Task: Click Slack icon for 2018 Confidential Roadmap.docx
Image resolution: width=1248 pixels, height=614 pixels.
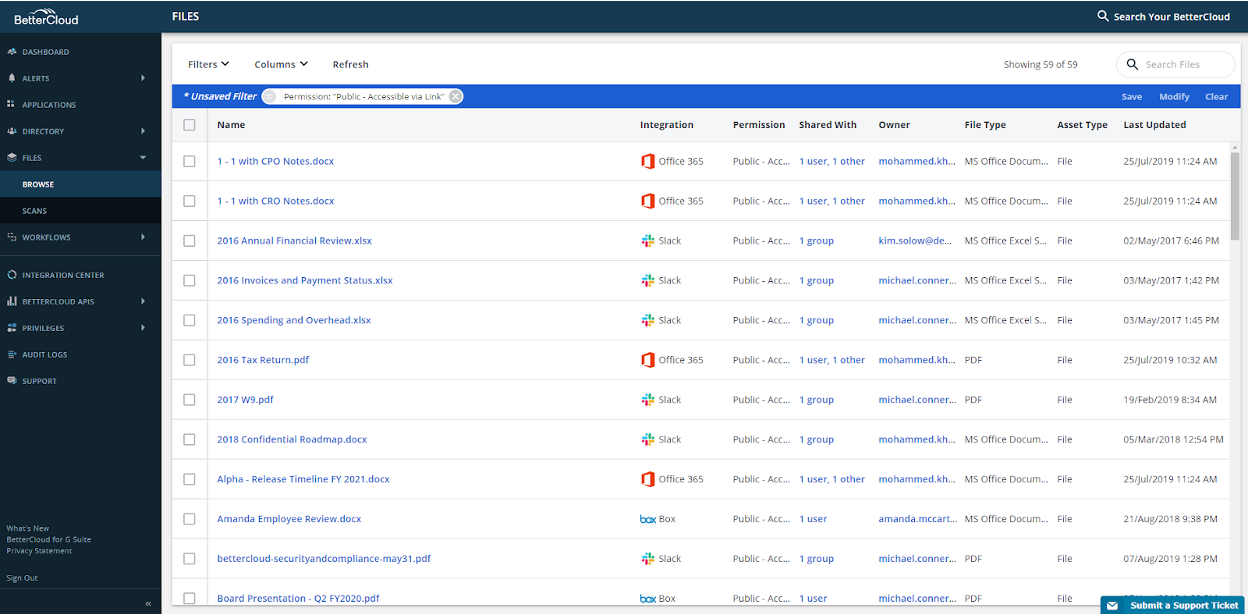Action: (647, 439)
